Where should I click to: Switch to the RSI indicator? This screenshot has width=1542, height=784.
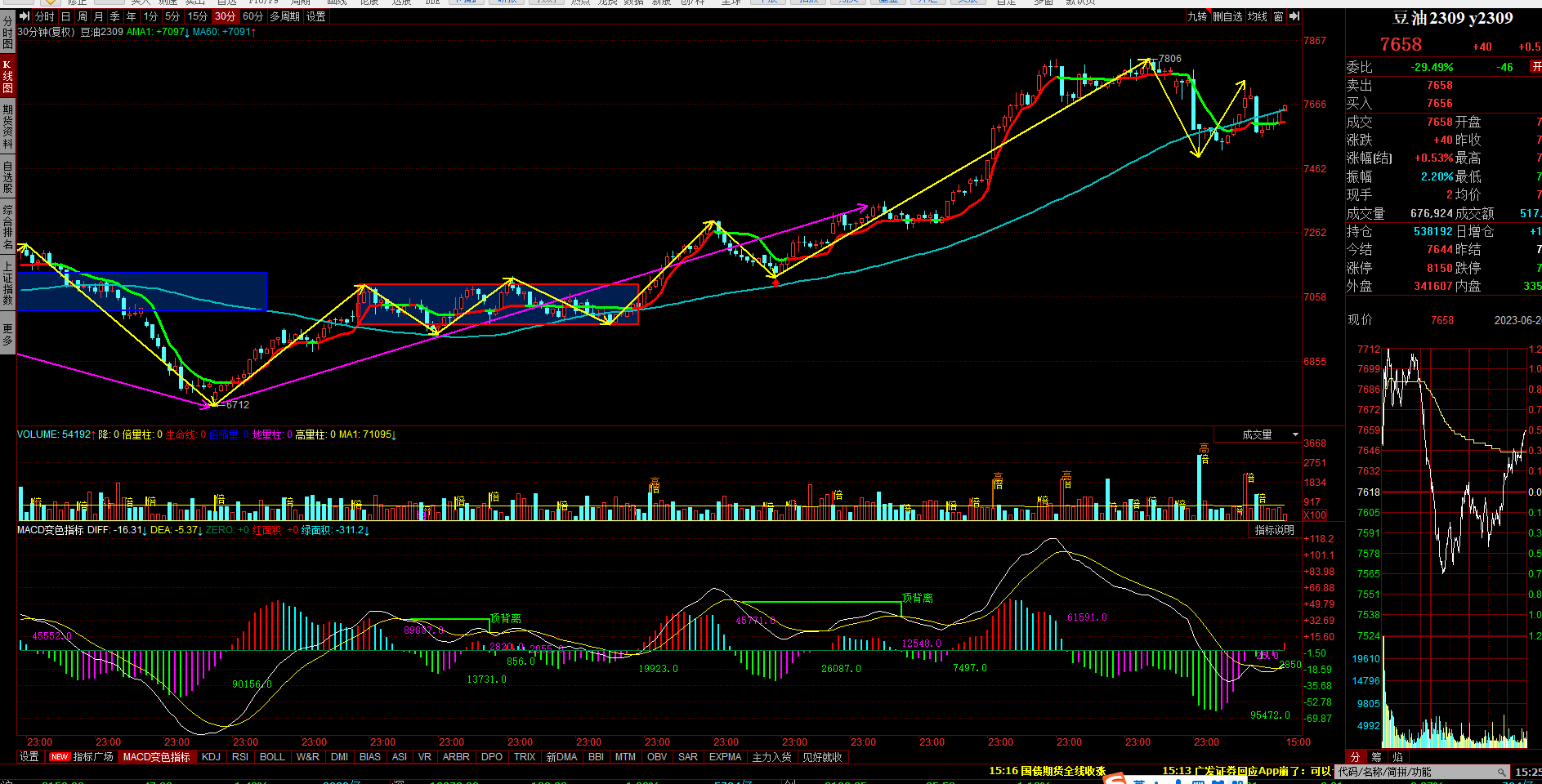pyautogui.click(x=240, y=757)
